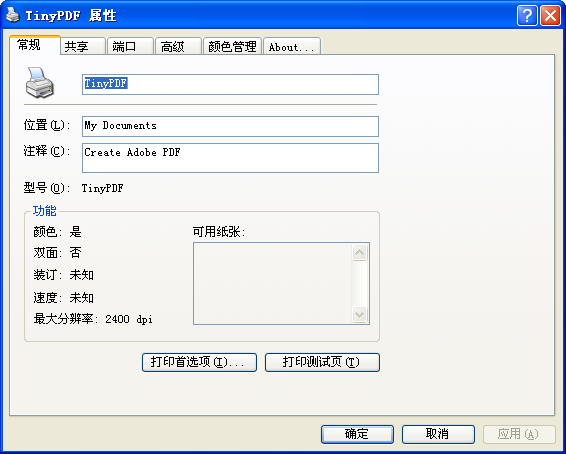Click the 可用纸张 label

pyautogui.click(x=219, y=232)
